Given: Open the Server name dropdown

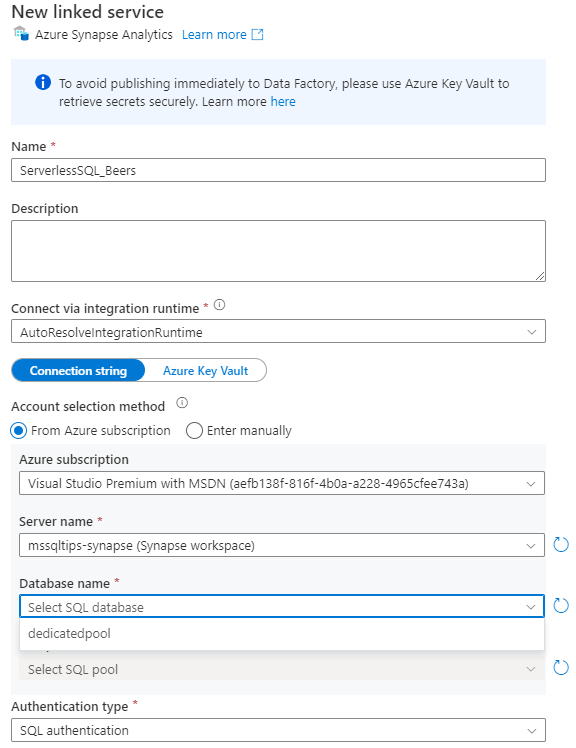Looking at the screenshot, I should [x=282, y=545].
